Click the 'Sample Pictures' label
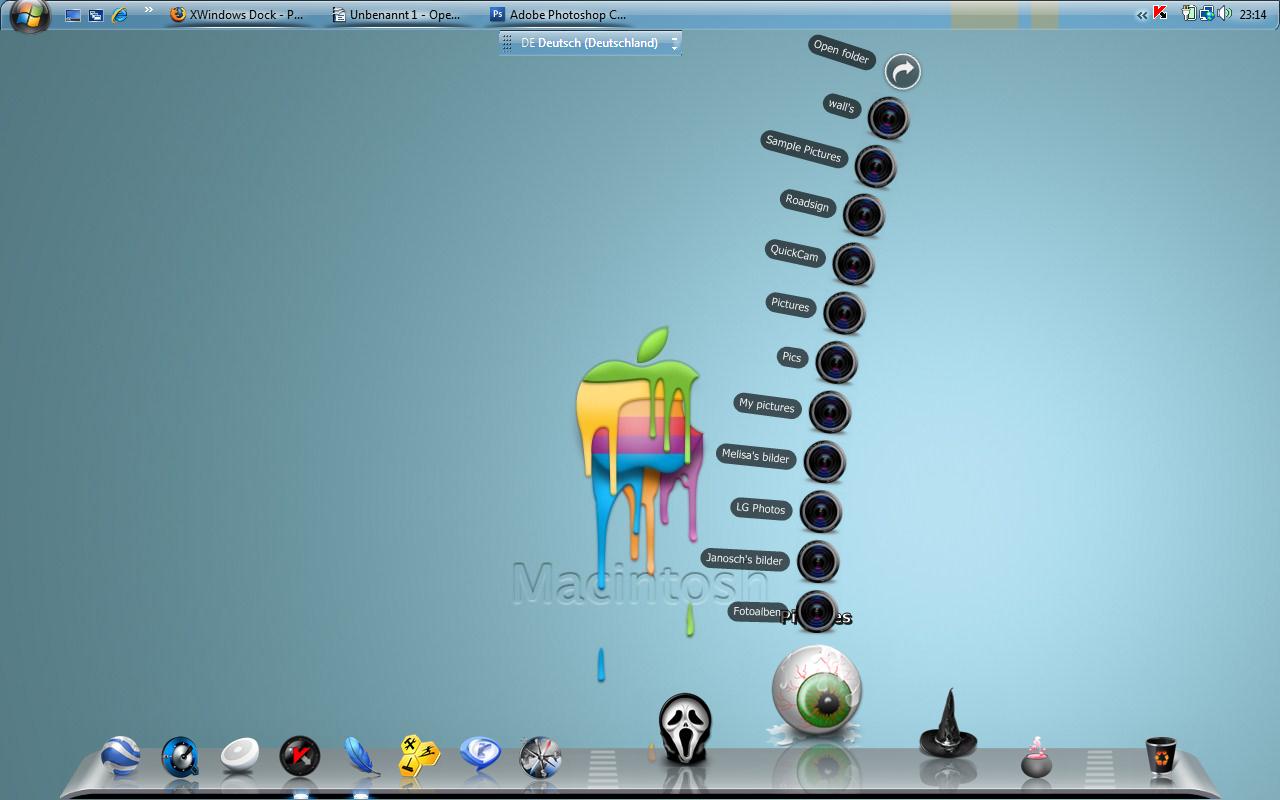1280x800 pixels. (804, 149)
